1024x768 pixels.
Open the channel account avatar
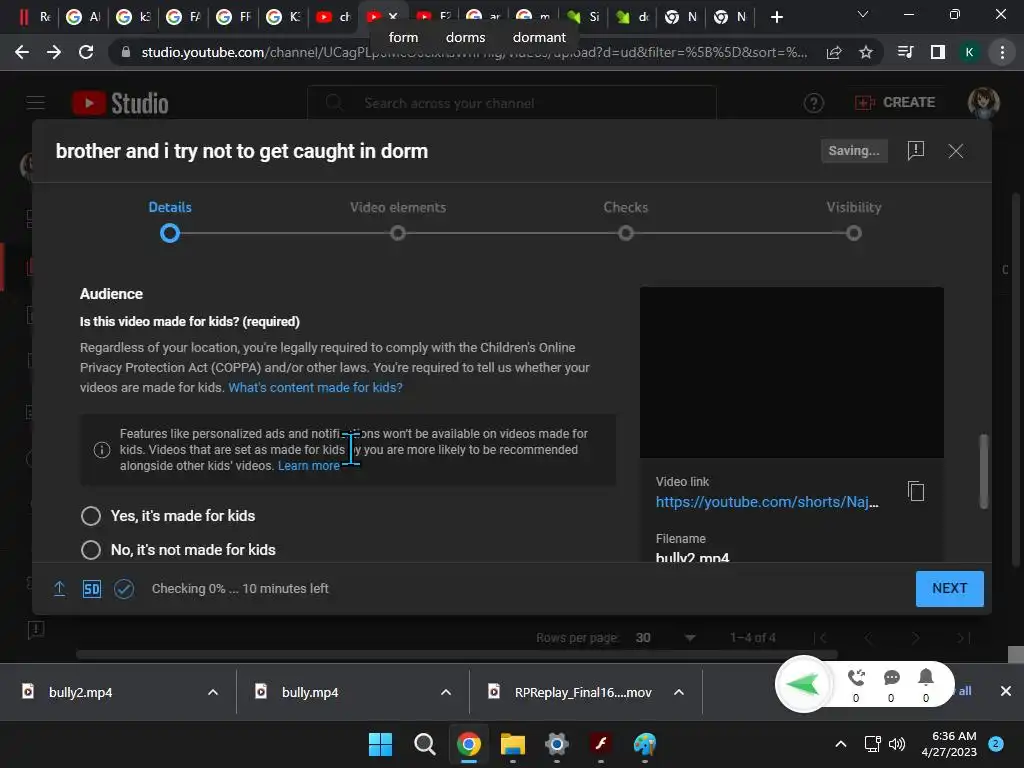coord(983,103)
